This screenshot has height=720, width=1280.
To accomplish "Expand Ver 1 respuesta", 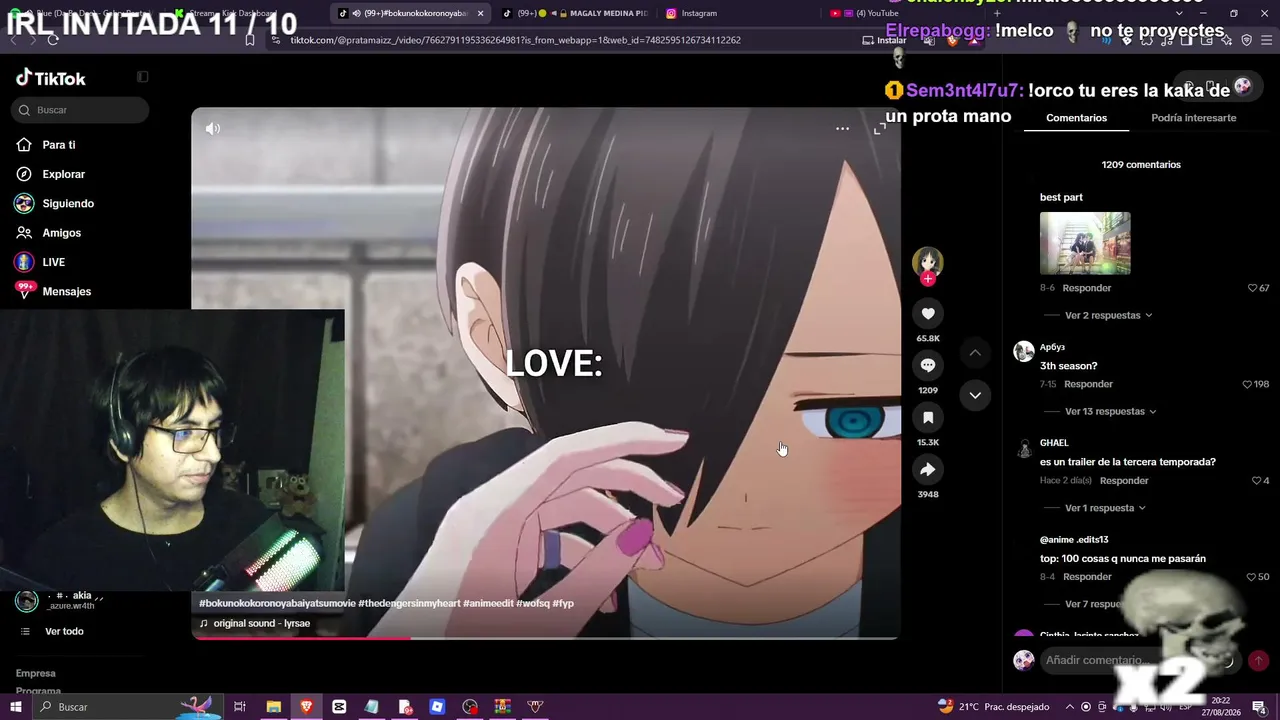I will point(1105,508).
